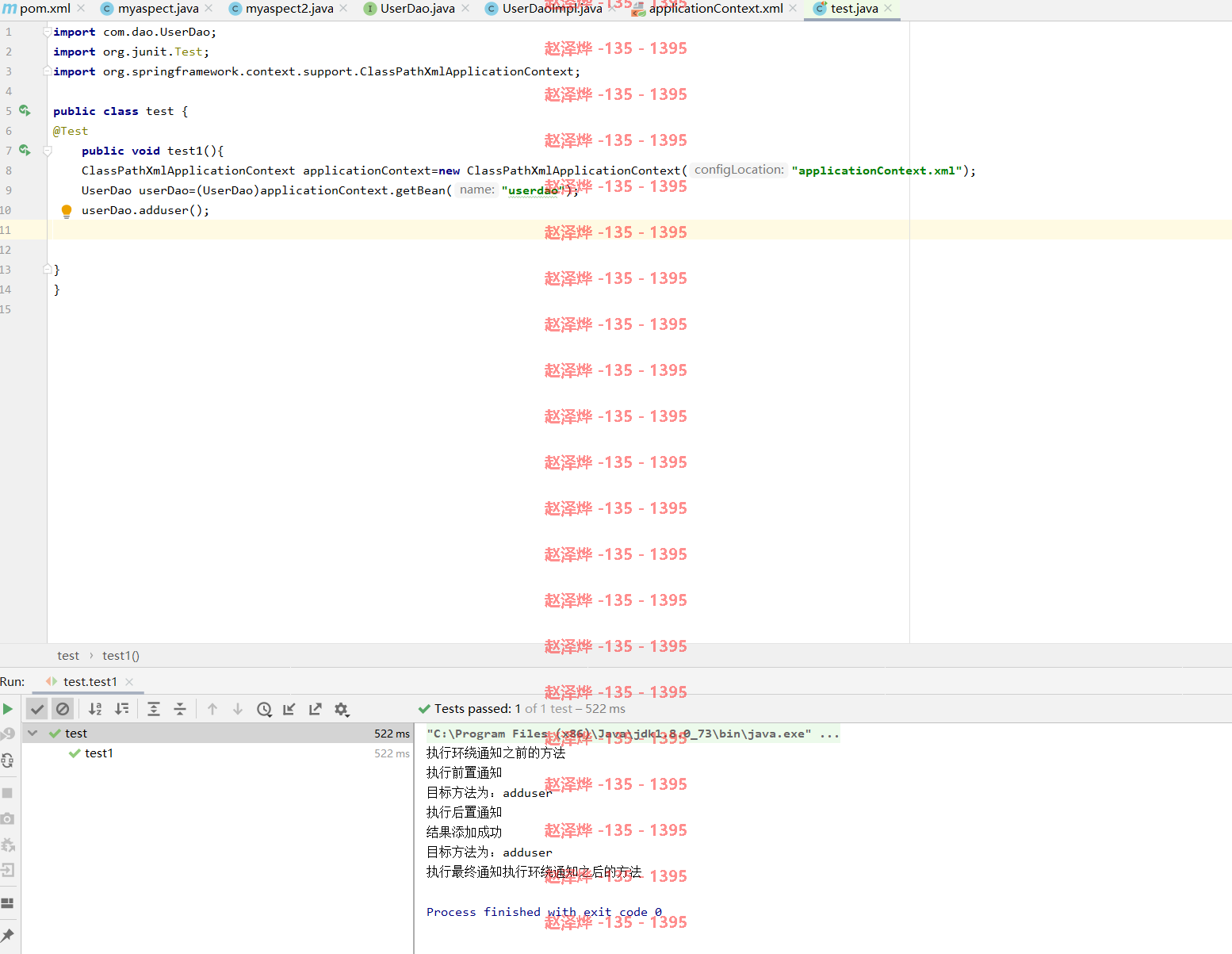Click console line '执行前置通知'

[x=464, y=772]
